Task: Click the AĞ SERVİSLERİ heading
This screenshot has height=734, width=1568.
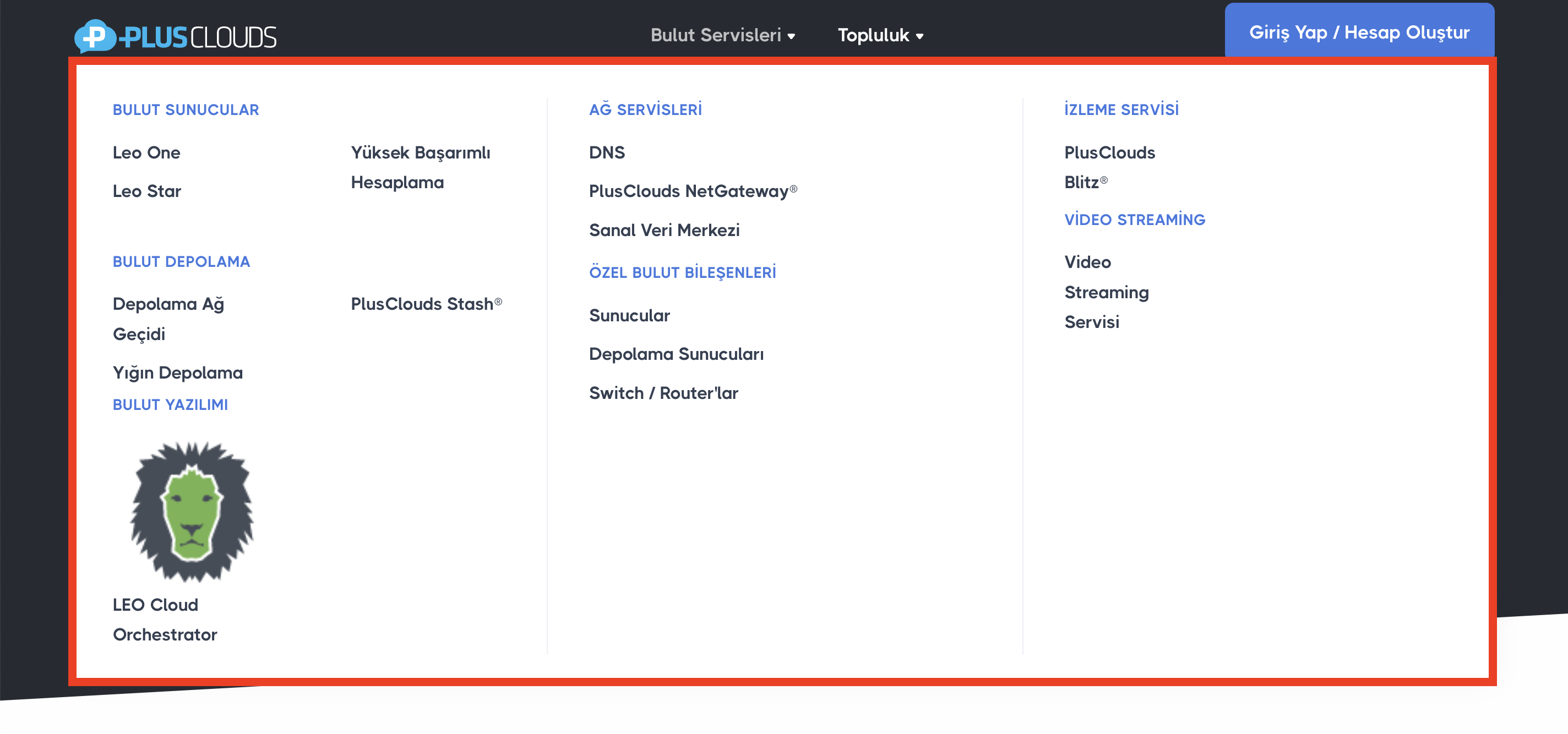Action: pos(645,109)
